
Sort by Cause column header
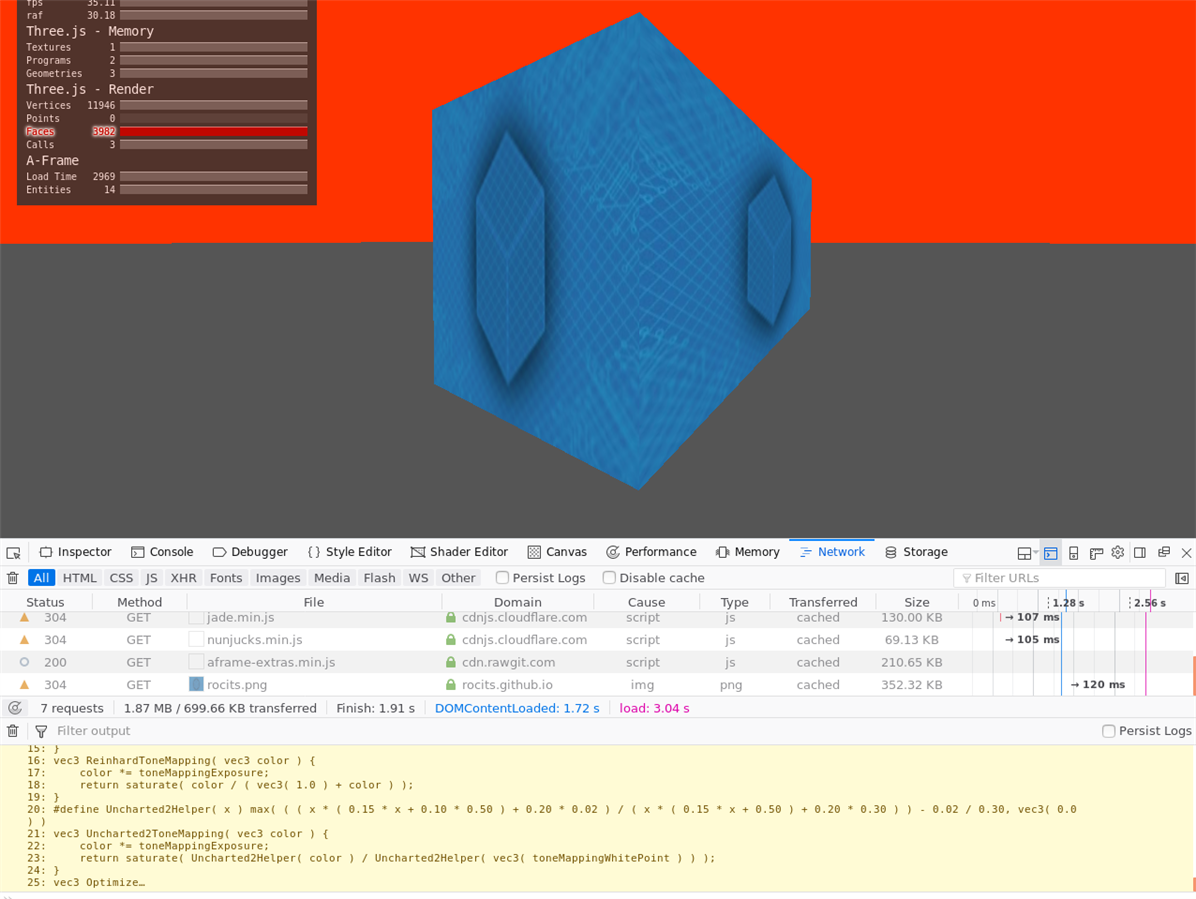pyautogui.click(x=646, y=602)
